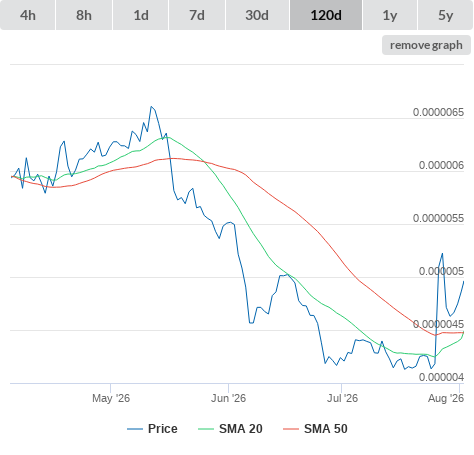The height and width of the screenshot is (455, 474).
Task: Click the 0.0000065 y-axis price label
Action: (x=438, y=112)
